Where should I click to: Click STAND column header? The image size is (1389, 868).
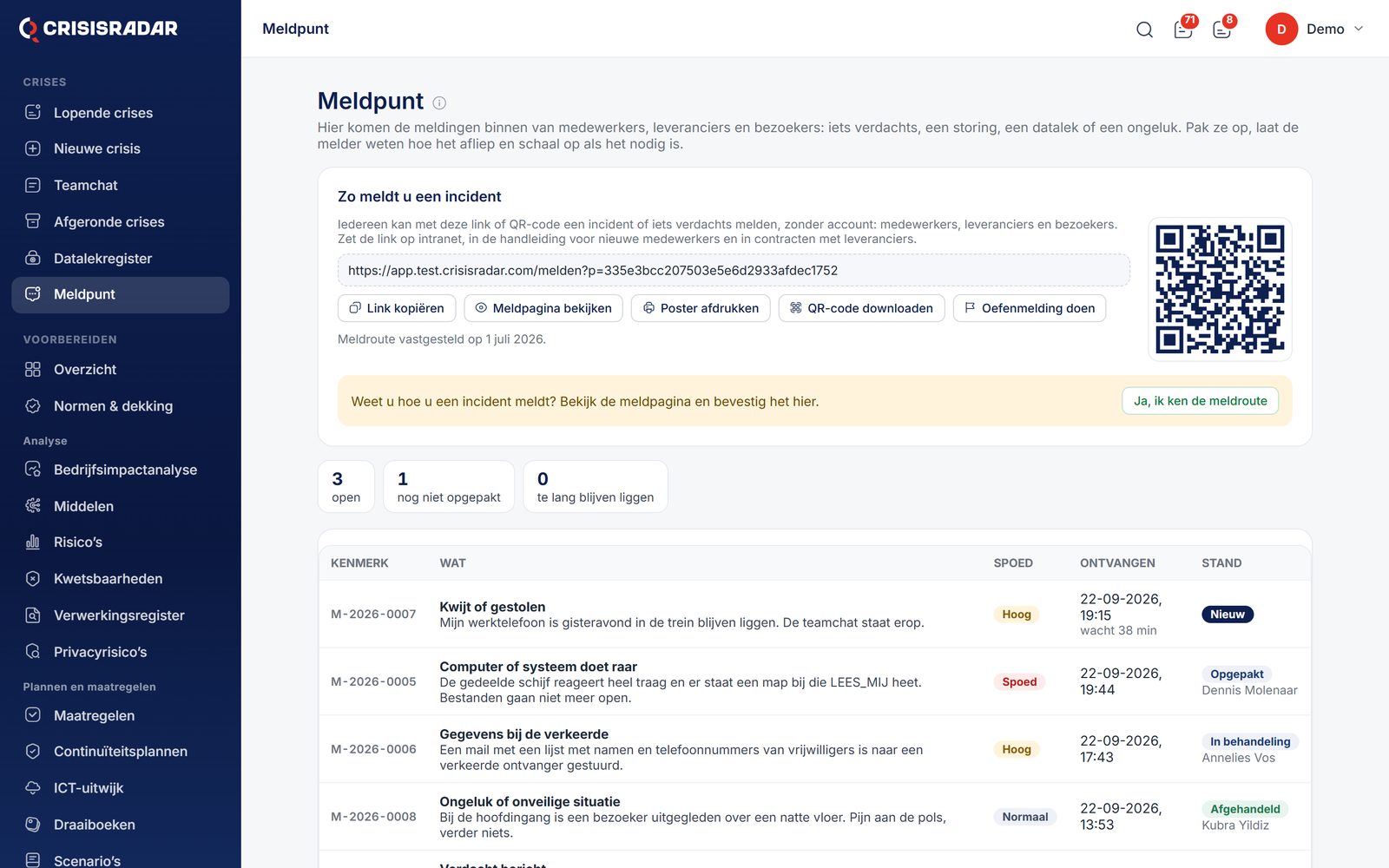point(1221,563)
